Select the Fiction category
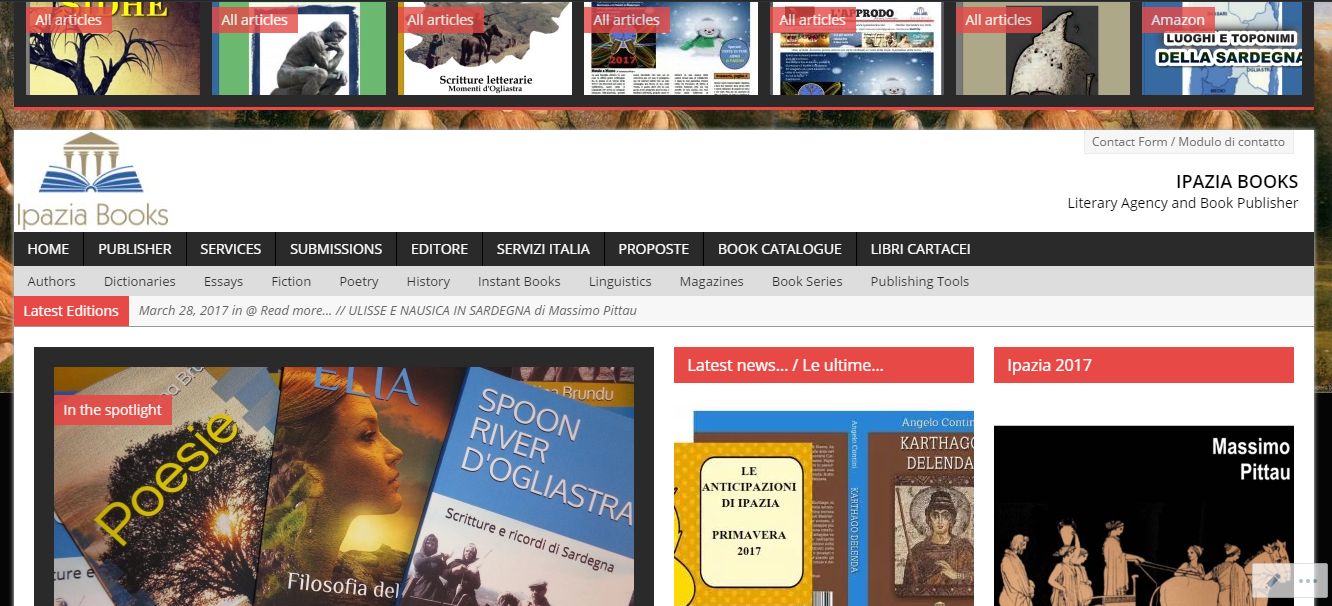This screenshot has height=606, width=1332. point(291,281)
